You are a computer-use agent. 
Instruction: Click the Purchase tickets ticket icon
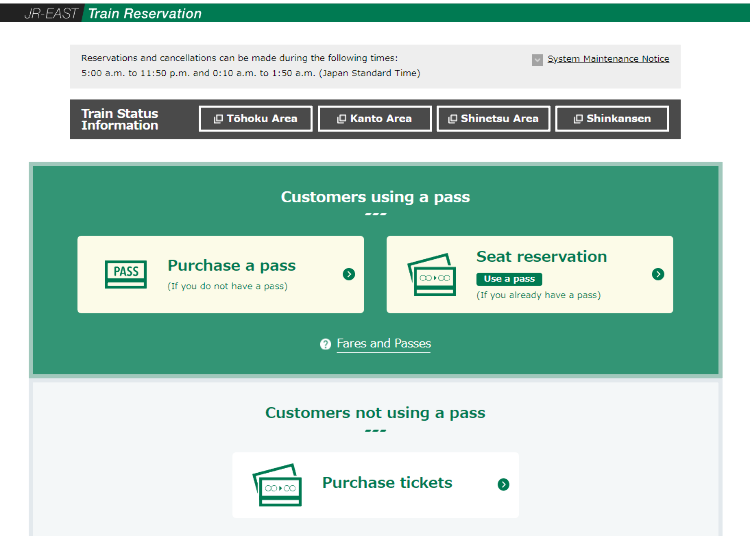[277, 484]
